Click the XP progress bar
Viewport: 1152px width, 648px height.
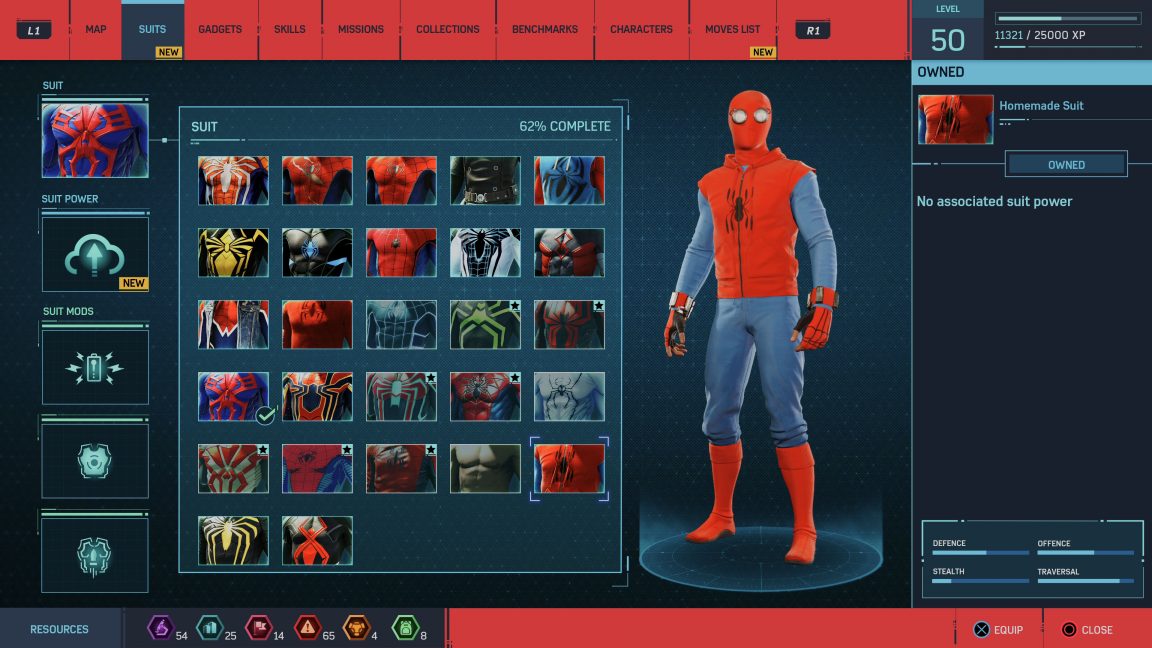[x=1068, y=18]
